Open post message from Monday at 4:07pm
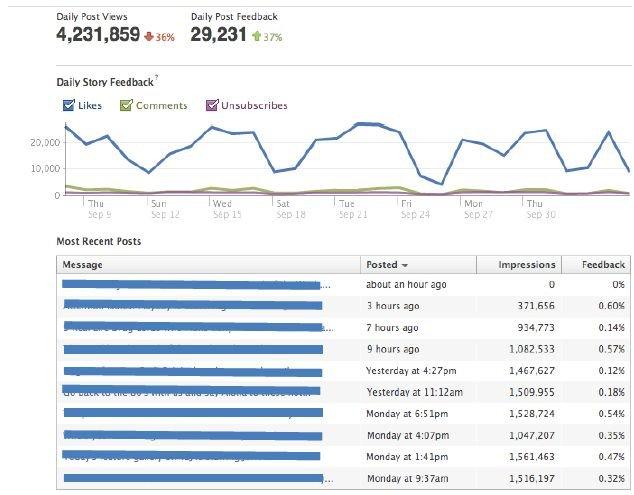Screen dimensions: 634x495 pos(193,436)
